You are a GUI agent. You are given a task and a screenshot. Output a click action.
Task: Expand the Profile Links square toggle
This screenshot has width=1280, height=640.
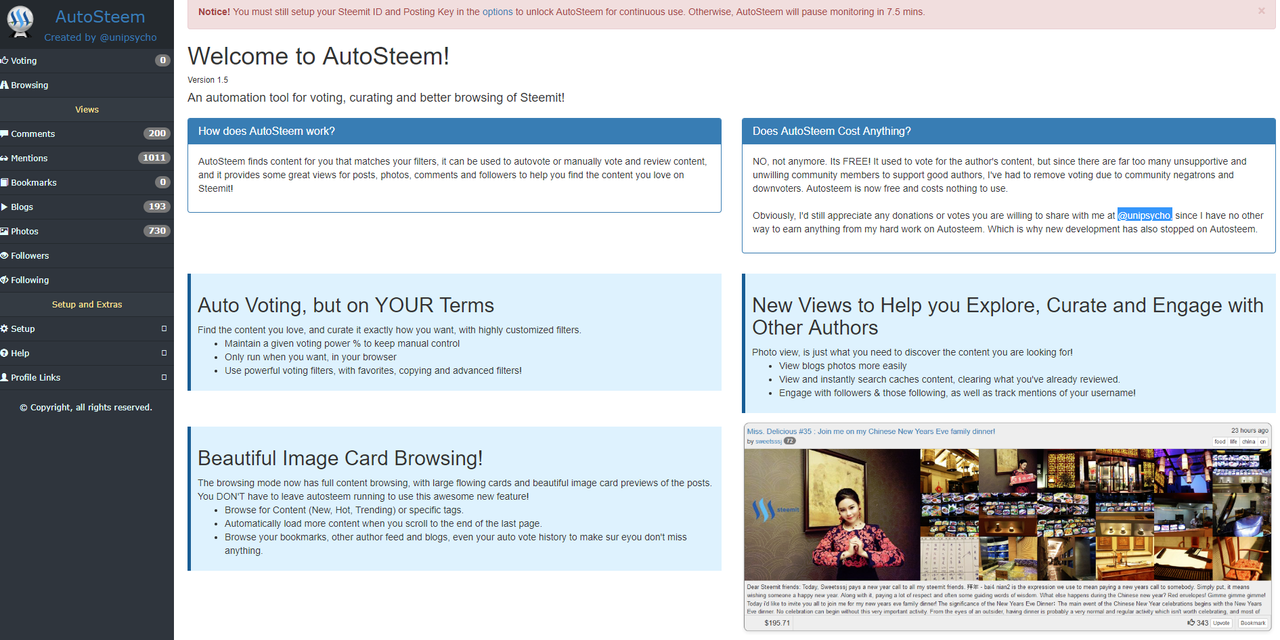(x=164, y=377)
